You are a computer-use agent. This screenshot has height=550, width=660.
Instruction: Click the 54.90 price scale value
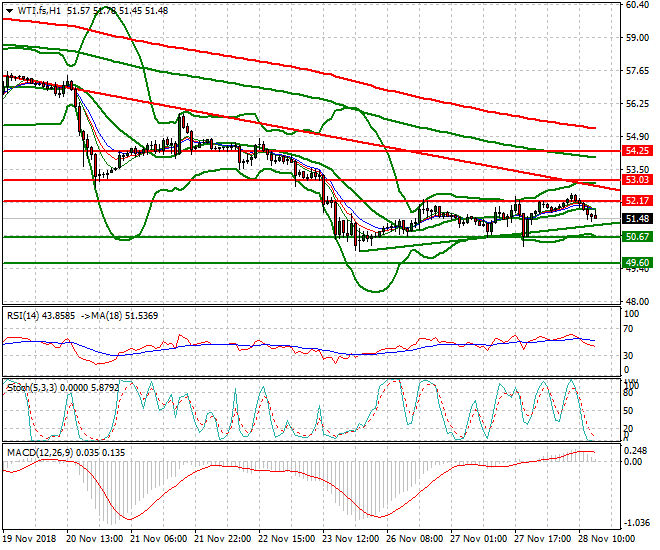pos(637,137)
